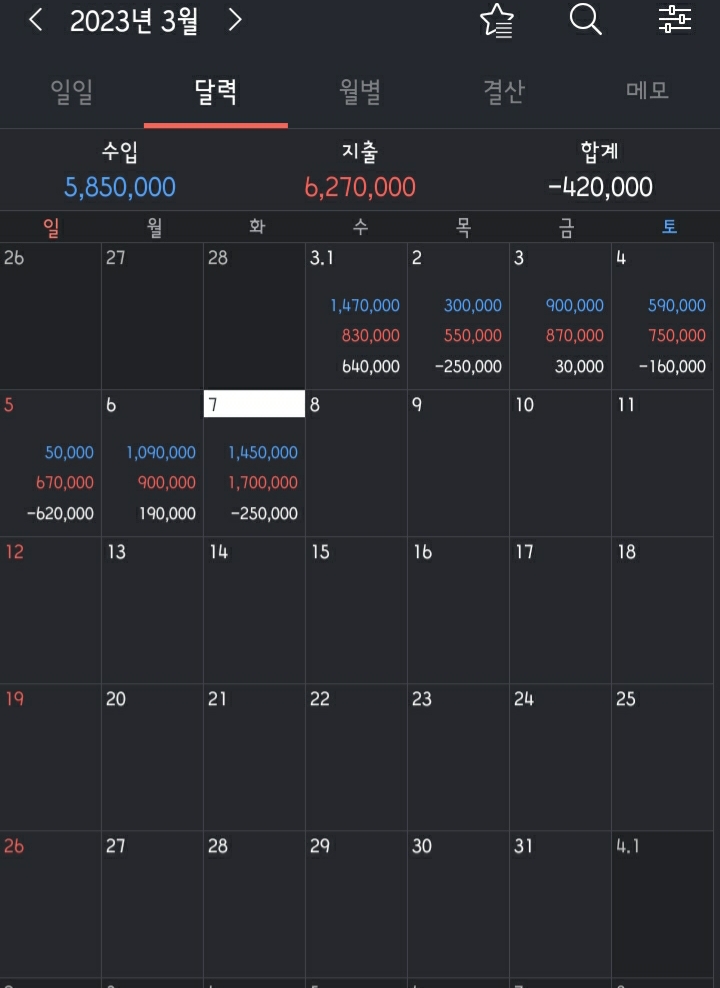
Task: Select Sunday the 5th cell
Action: (x=50, y=463)
